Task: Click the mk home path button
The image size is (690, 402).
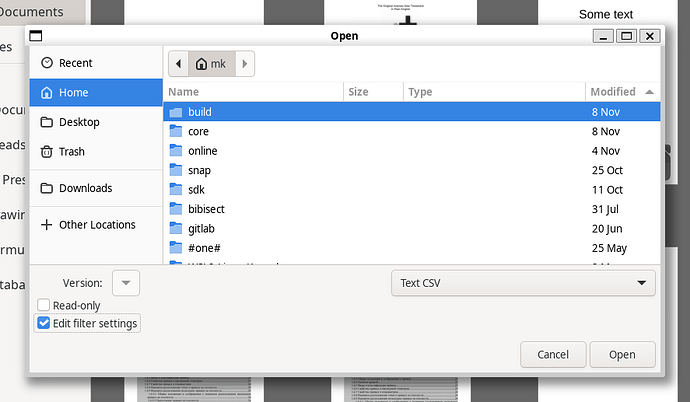Action: pyautogui.click(x=211, y=64)
